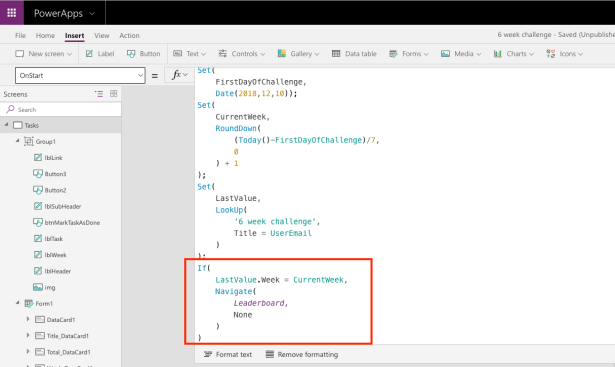The image size is (615, 367).
Task: Select Total_DataCard1 in the tree
Action: click(x=69, y=352)
